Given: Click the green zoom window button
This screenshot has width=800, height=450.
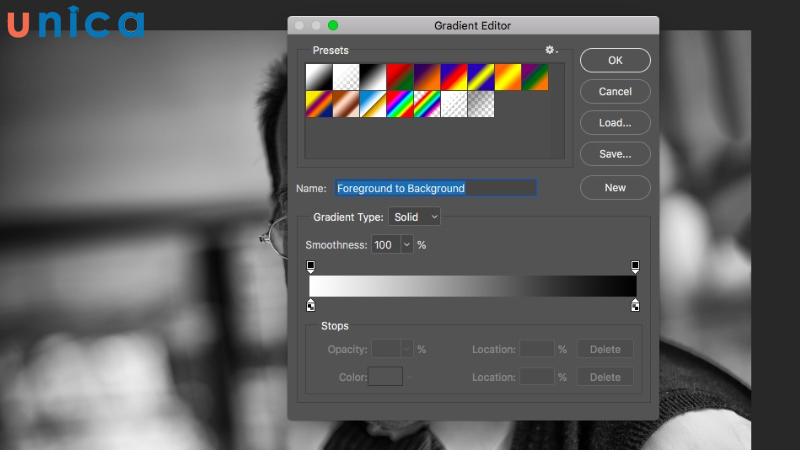Looking at the screenshot, I should tap(333, 26).
